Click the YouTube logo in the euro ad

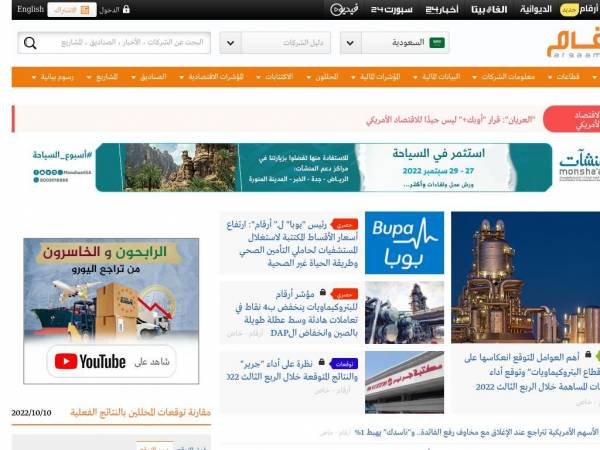[90, 361]
